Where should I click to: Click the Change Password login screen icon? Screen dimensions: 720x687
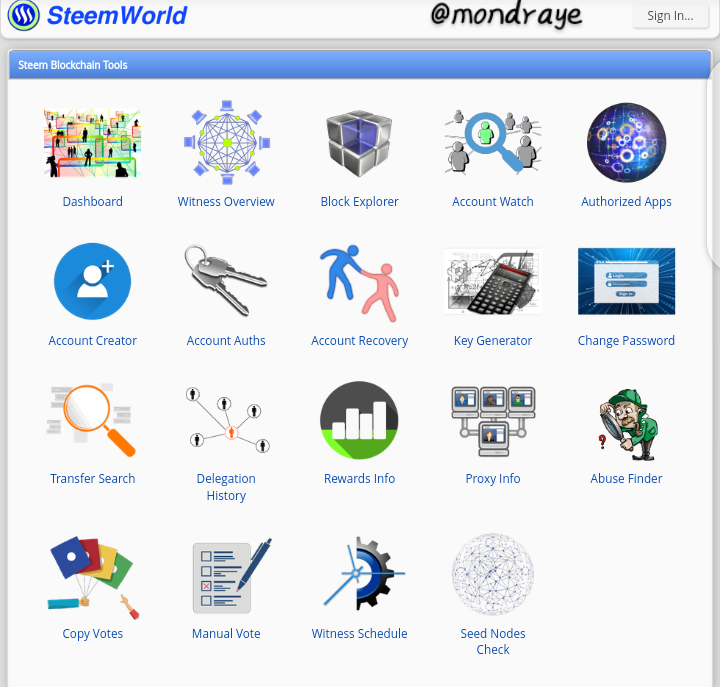point(626,281)
